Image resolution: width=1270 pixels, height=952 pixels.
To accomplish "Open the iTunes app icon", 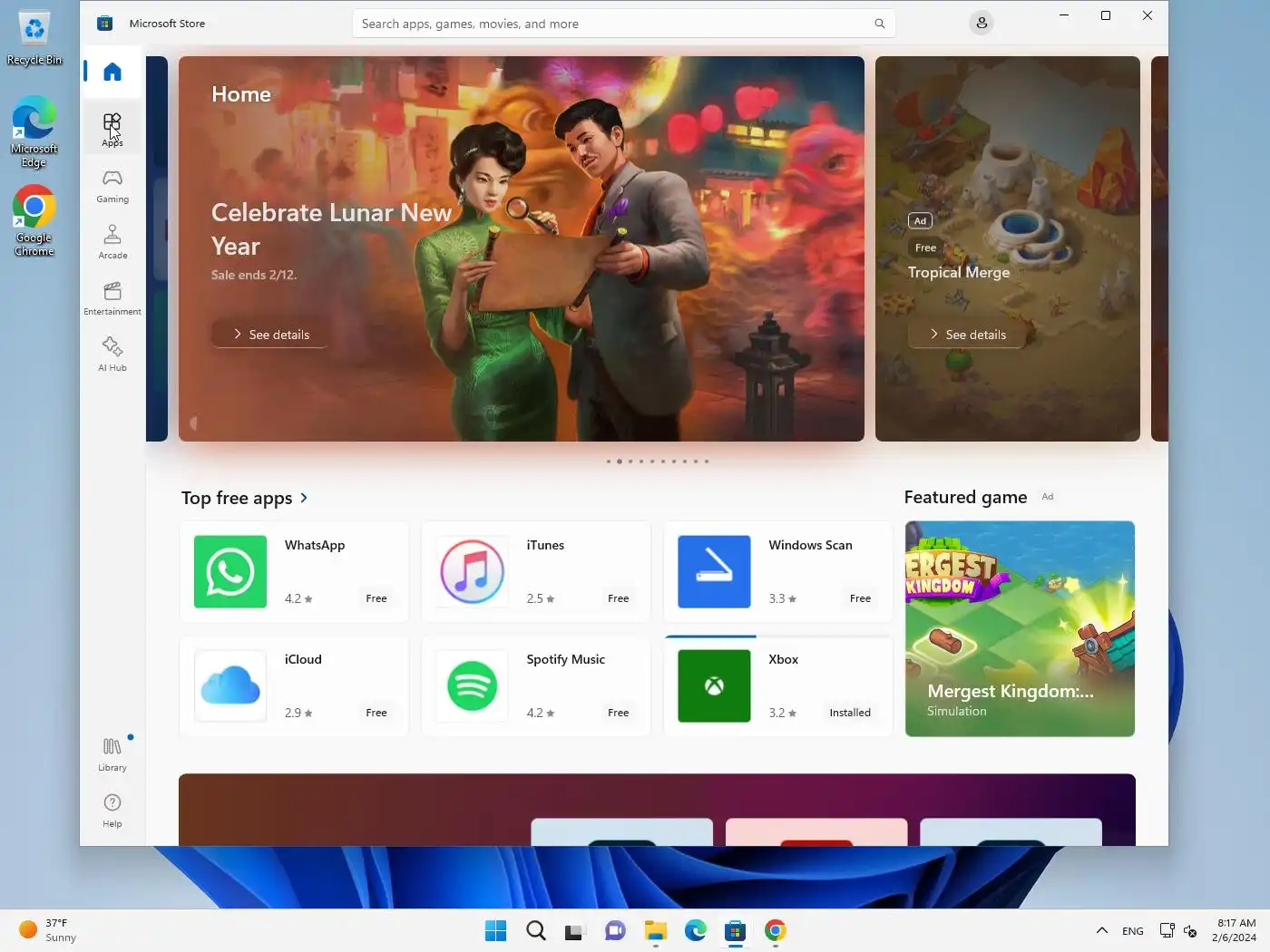I will [x=473, y=571].
